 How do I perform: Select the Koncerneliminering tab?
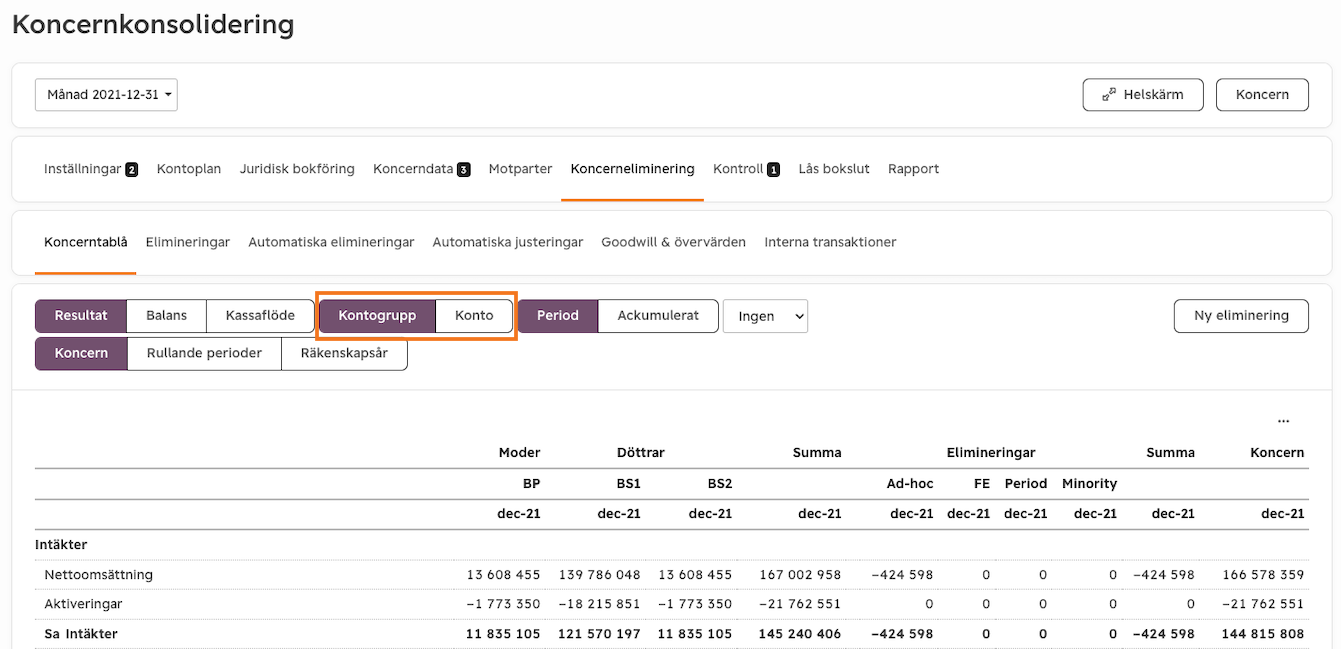pyautogui.click(x=633, y=169)
